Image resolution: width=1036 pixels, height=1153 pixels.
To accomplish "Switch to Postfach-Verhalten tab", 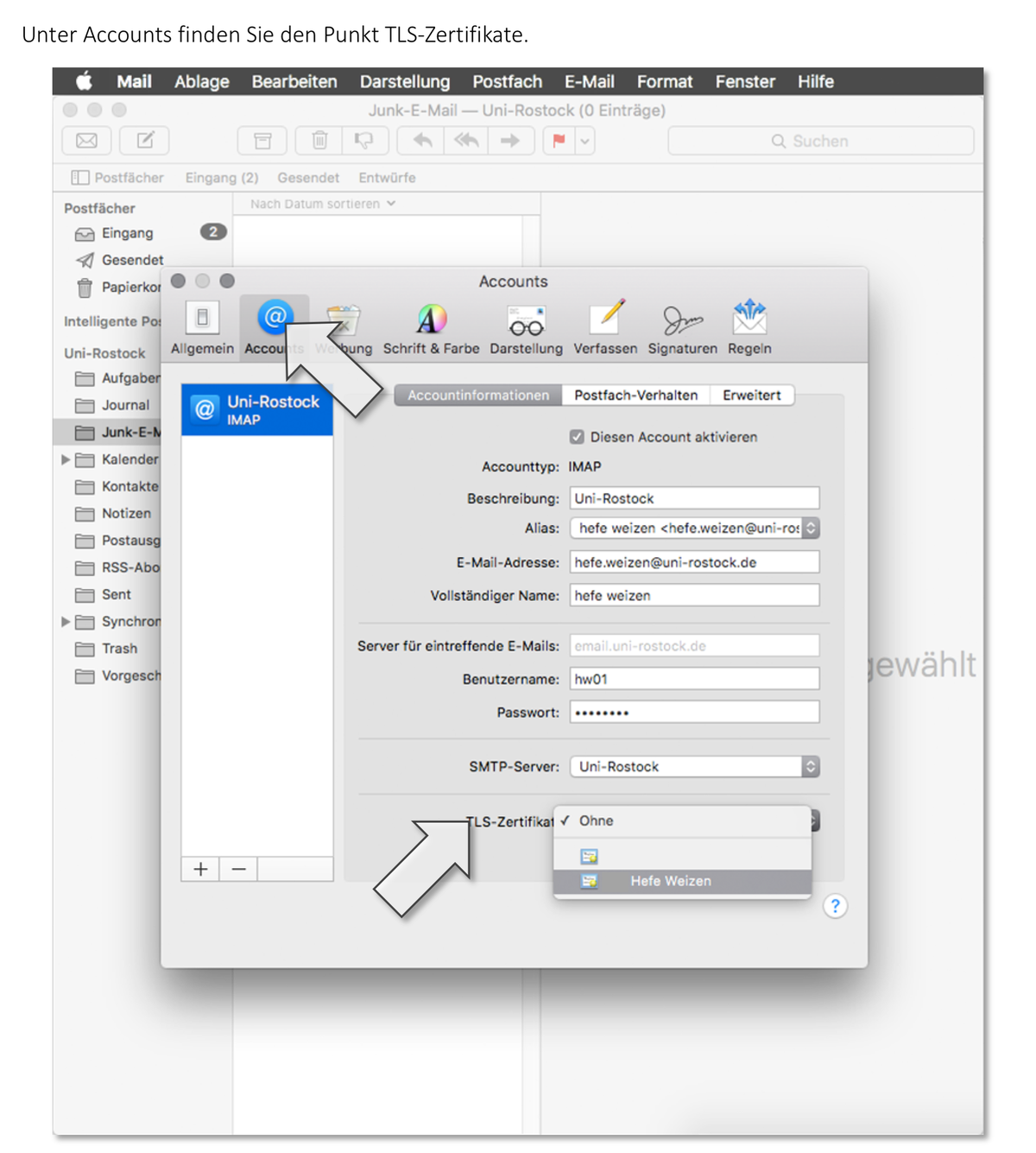I will [x=635, y=395].
